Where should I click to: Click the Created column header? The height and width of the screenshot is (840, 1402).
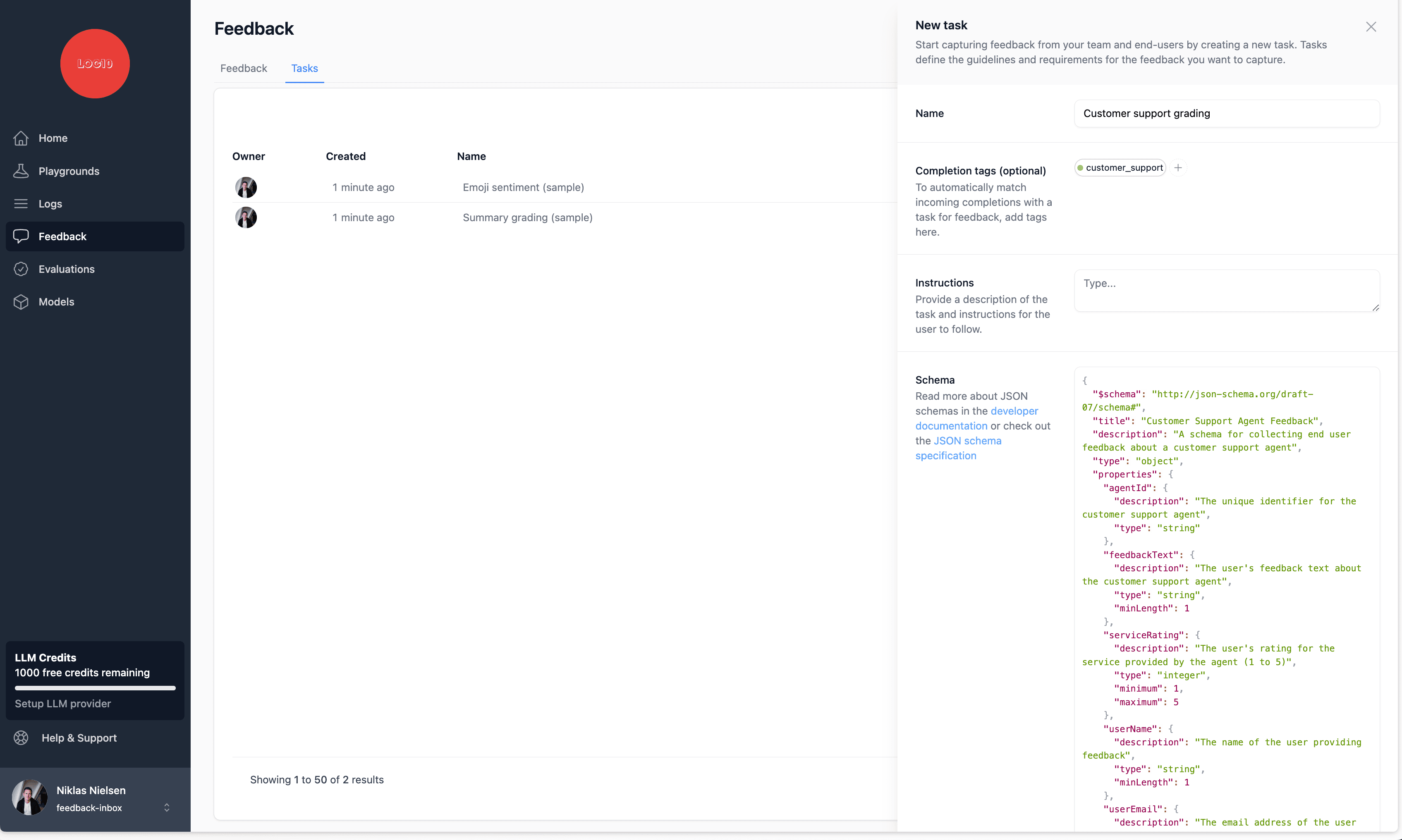[345, 156]
